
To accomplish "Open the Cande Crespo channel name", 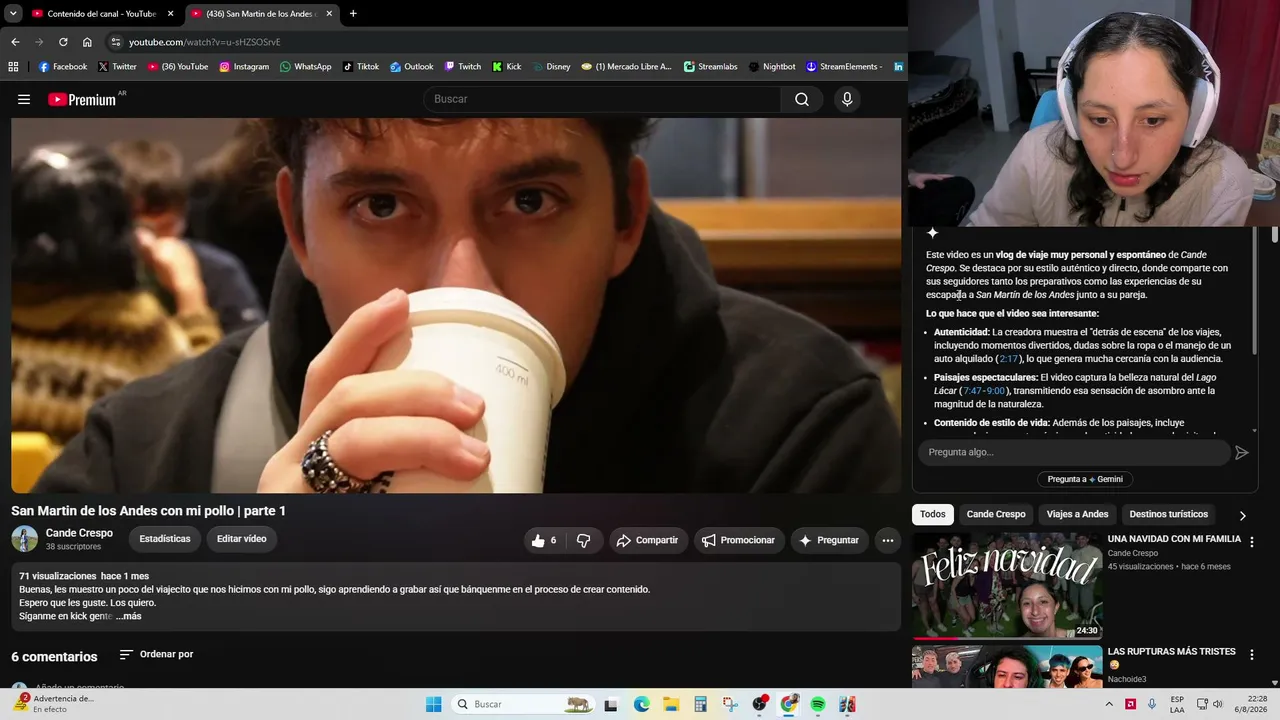I will click(79, 533).
